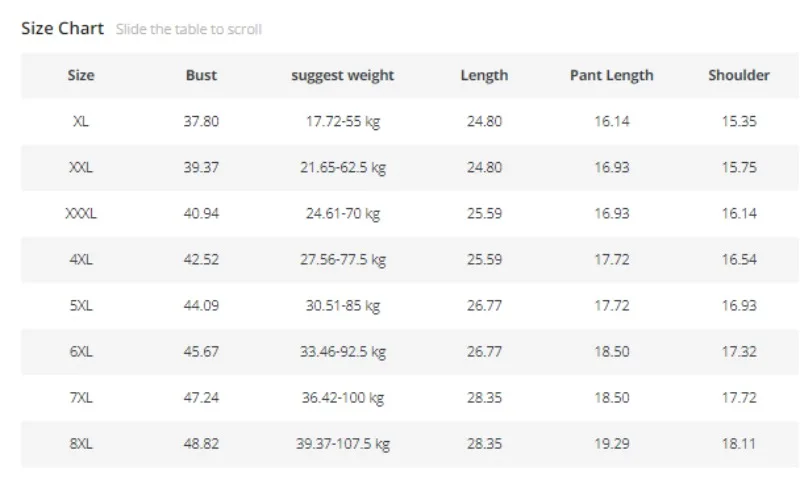Click the 18.11 shoulder value

pos(739,443)
